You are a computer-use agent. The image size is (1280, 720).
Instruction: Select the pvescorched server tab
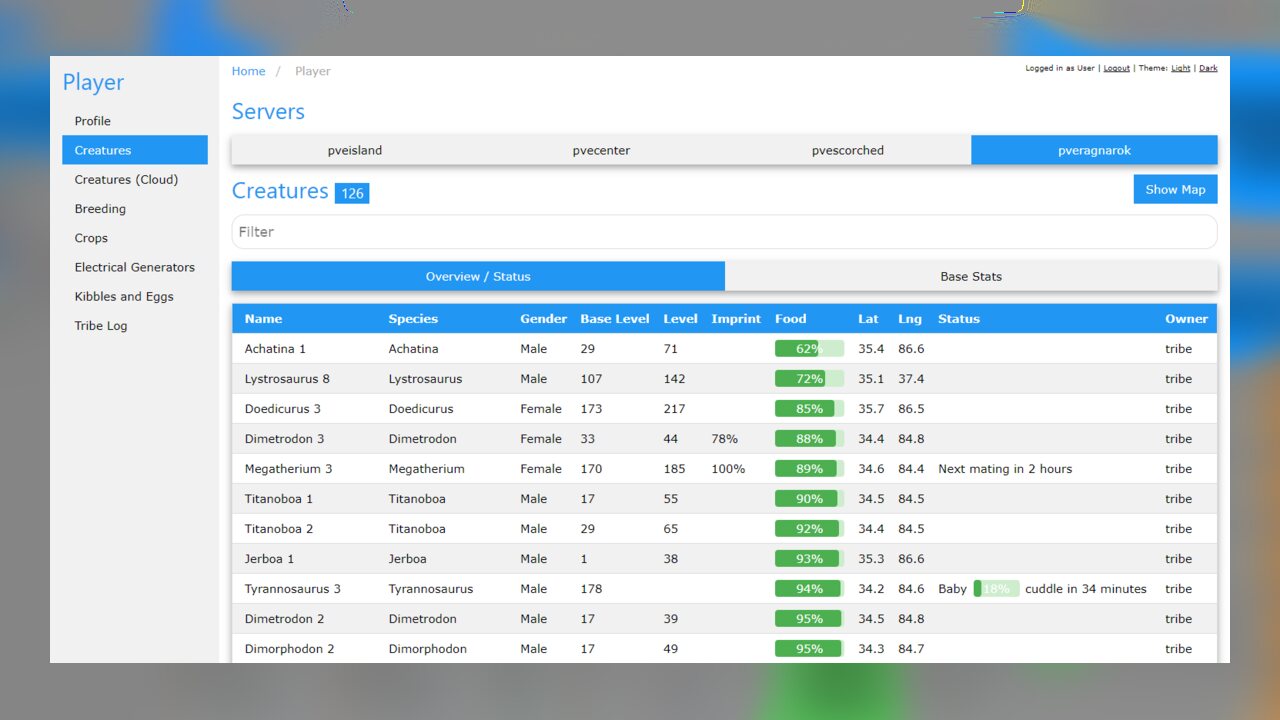pos(848,151)
